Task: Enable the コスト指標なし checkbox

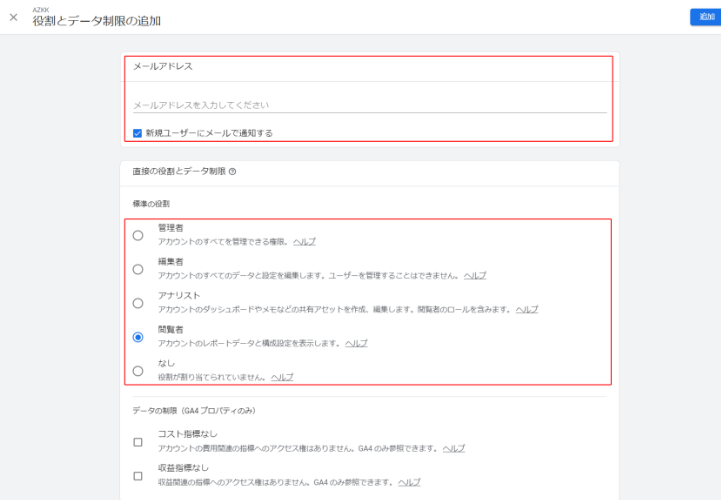Action: 138,442
